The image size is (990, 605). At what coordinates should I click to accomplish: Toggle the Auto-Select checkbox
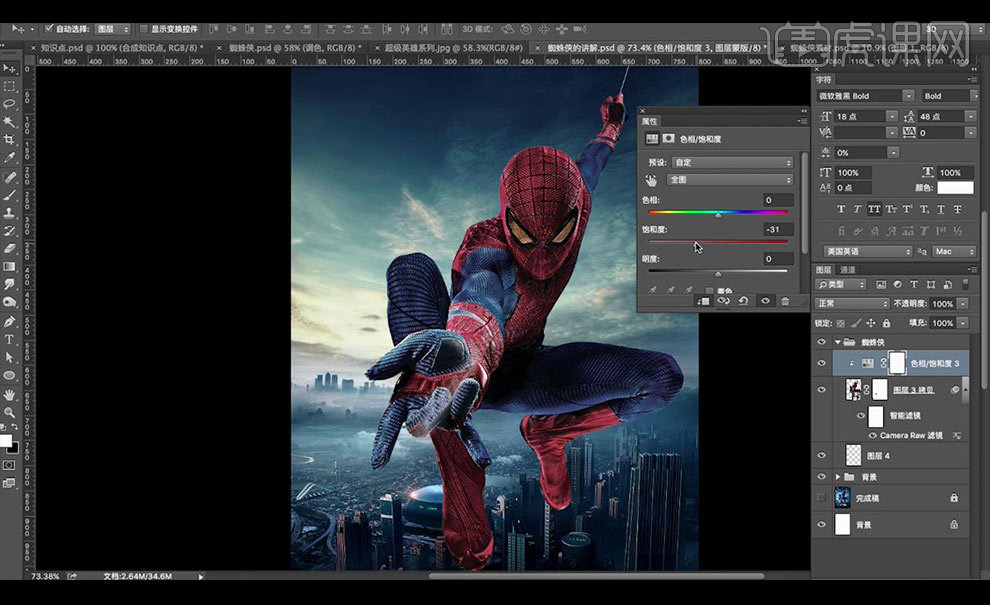click(49, 28)
